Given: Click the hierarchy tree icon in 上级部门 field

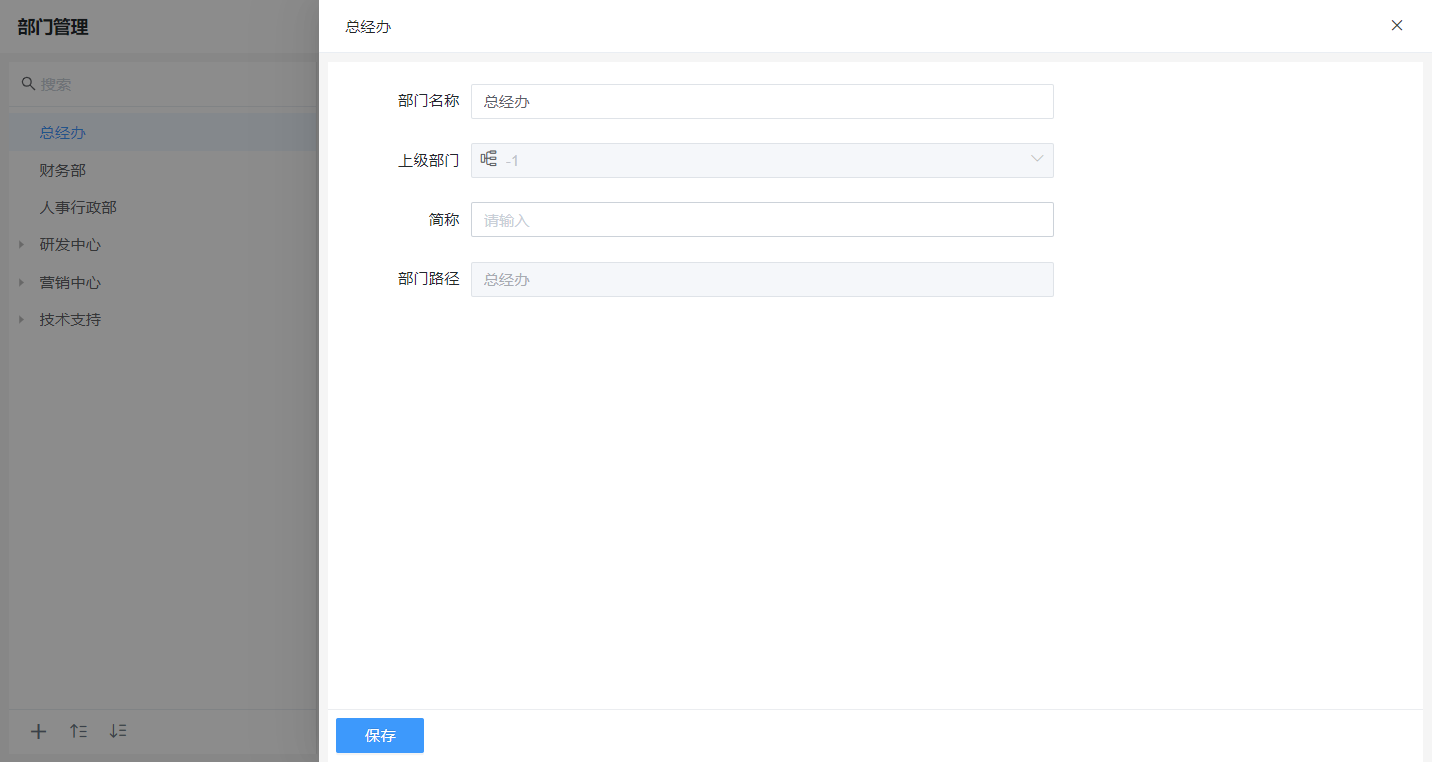Looking at the screenshot, I should 489,159.
